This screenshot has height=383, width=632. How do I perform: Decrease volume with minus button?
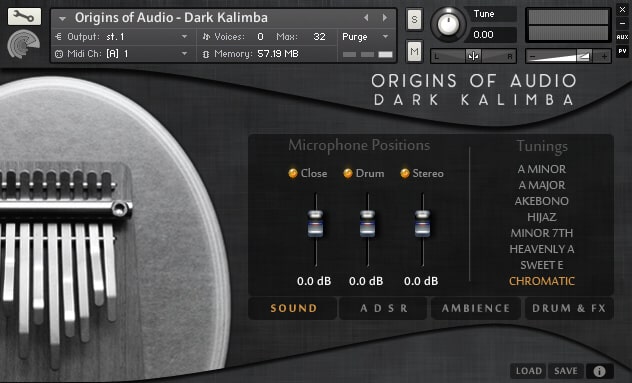[x=532, y=56]
